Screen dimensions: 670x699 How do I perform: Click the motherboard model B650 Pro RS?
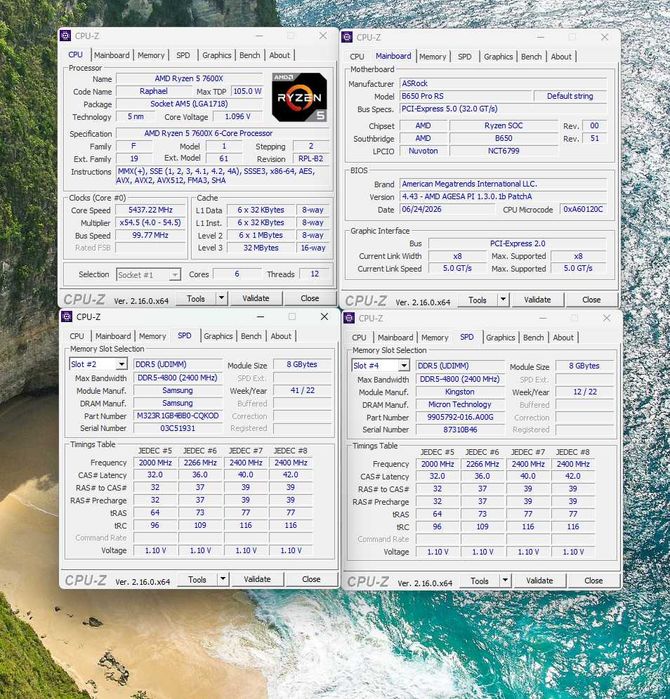(x=465, y=96)
